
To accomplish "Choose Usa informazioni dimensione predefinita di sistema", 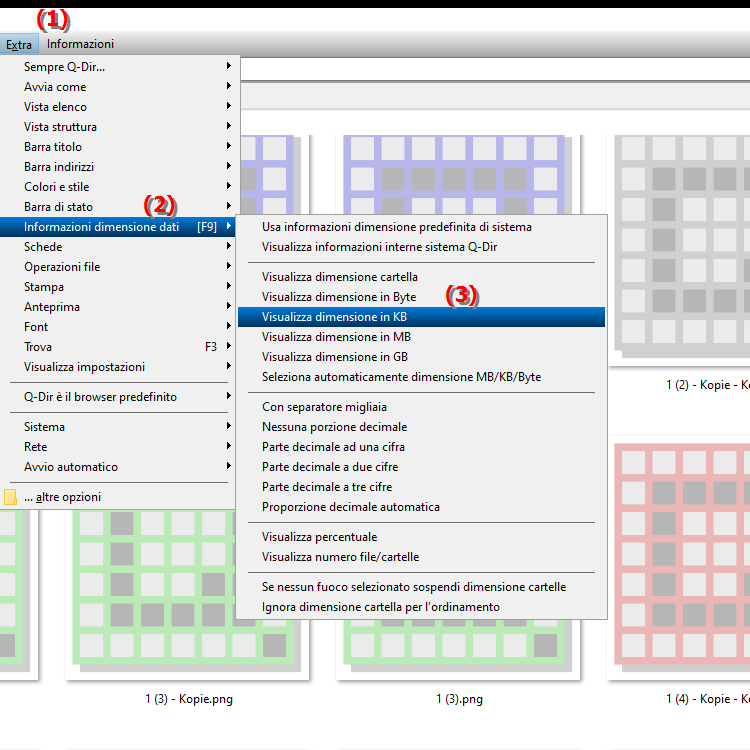I will [421, 227].
